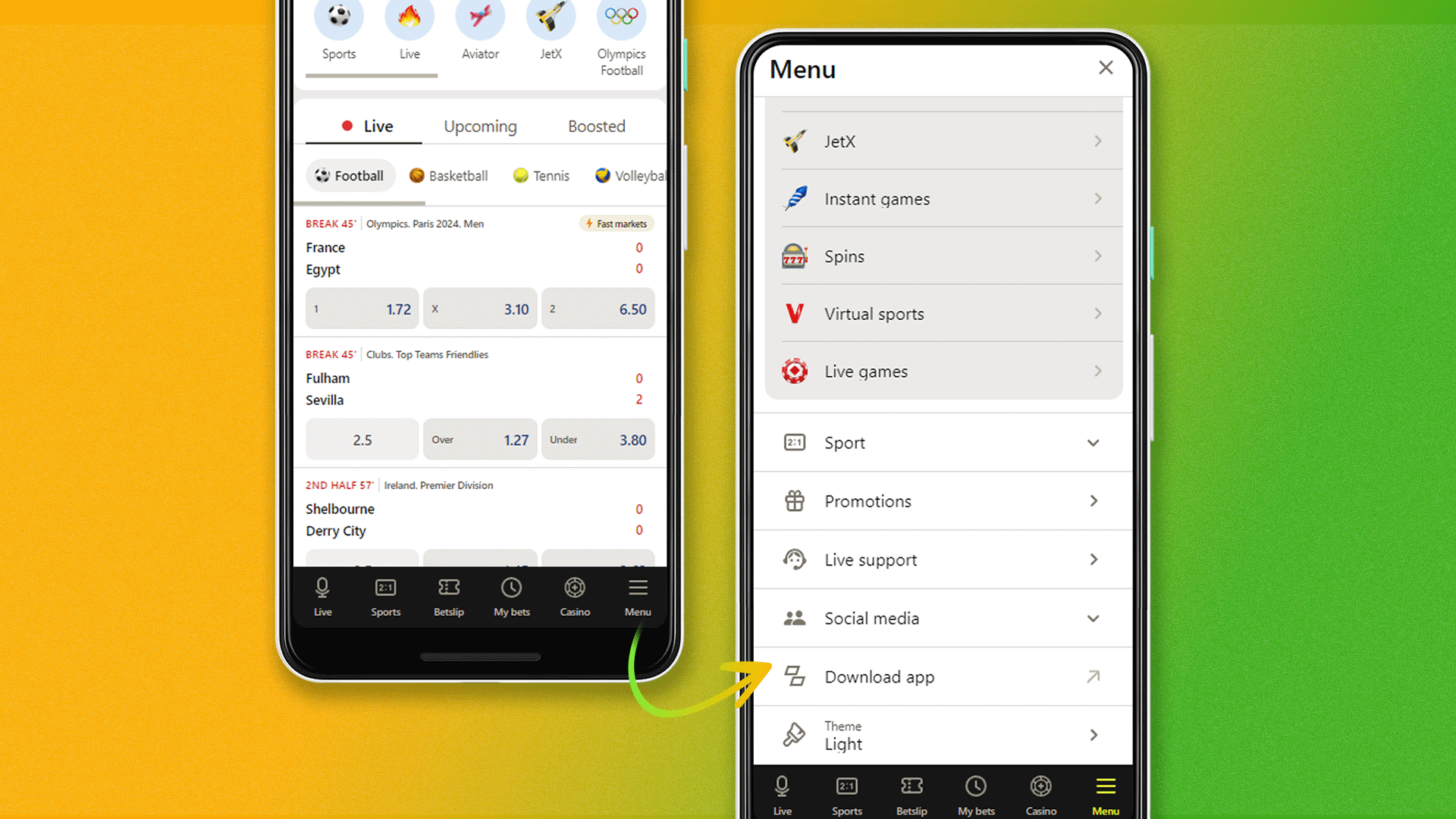Expand the Sport section chevron
The width and height of the screenshot is (1456, 819).
tap(1094, 443)
